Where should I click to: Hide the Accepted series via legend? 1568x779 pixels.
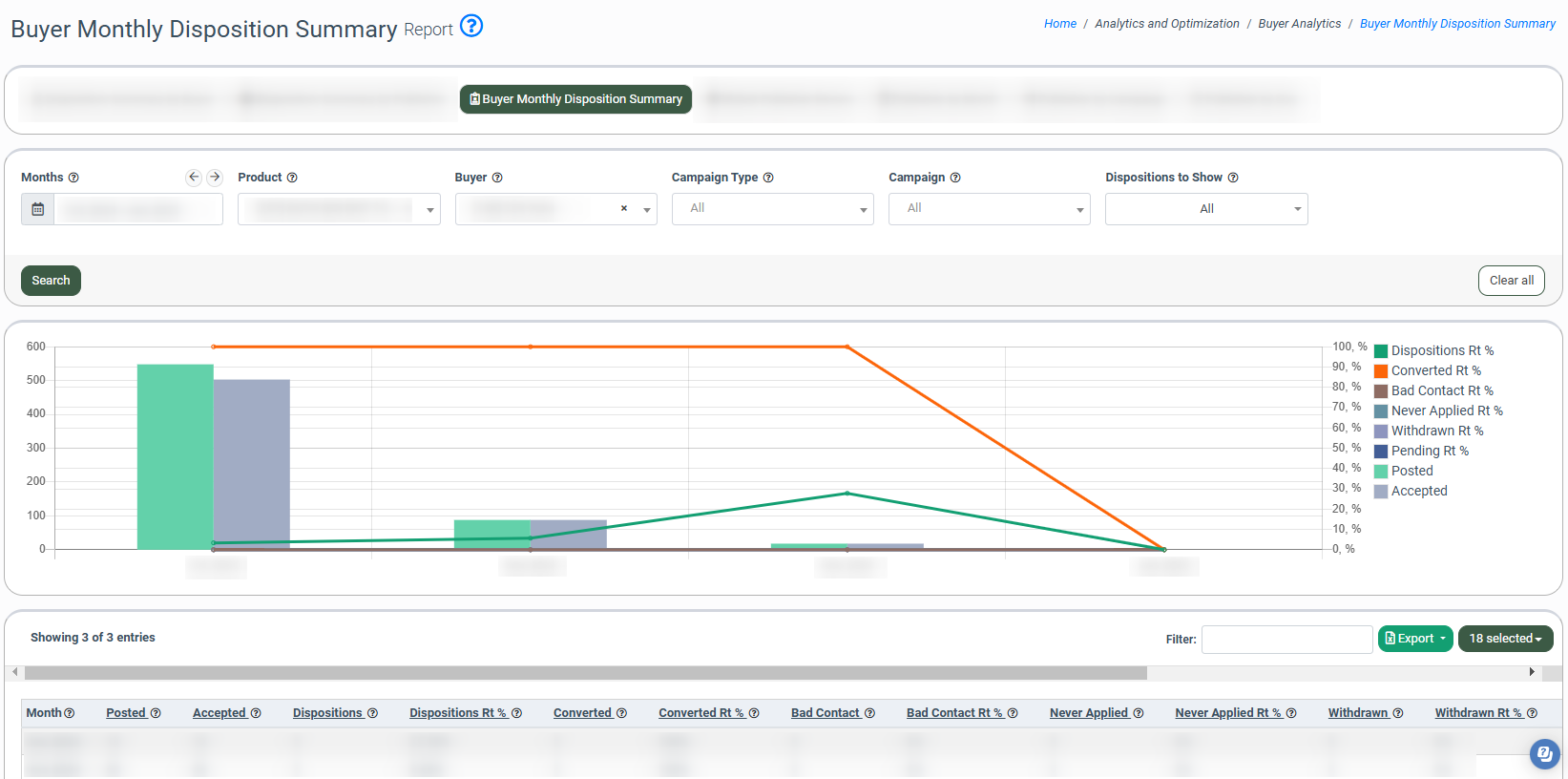point(1418,491)
